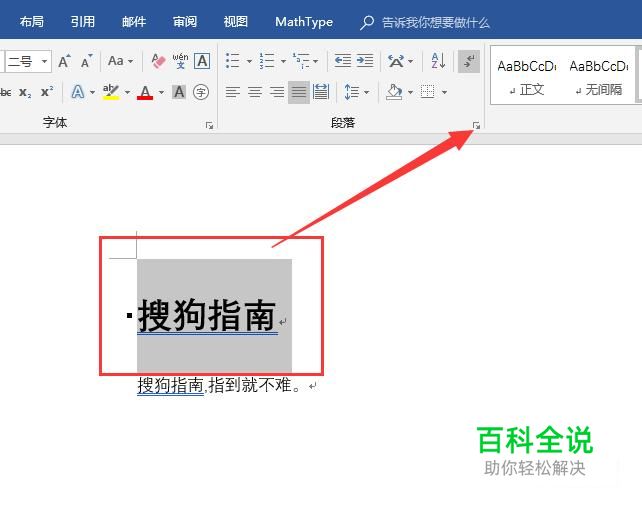Align text left
This screenshot has width=642, height=511.
(x=233, y=92)
